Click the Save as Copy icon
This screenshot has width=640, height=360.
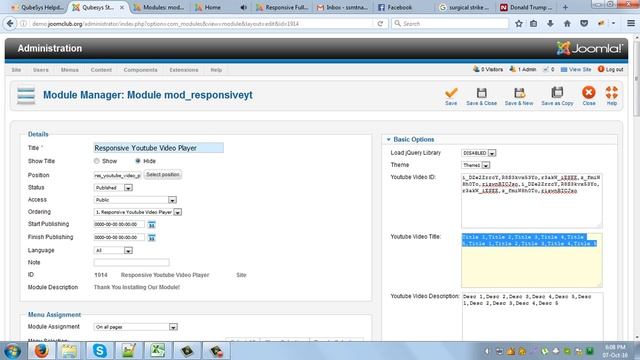pyautogui.click(x=557, y=93)
